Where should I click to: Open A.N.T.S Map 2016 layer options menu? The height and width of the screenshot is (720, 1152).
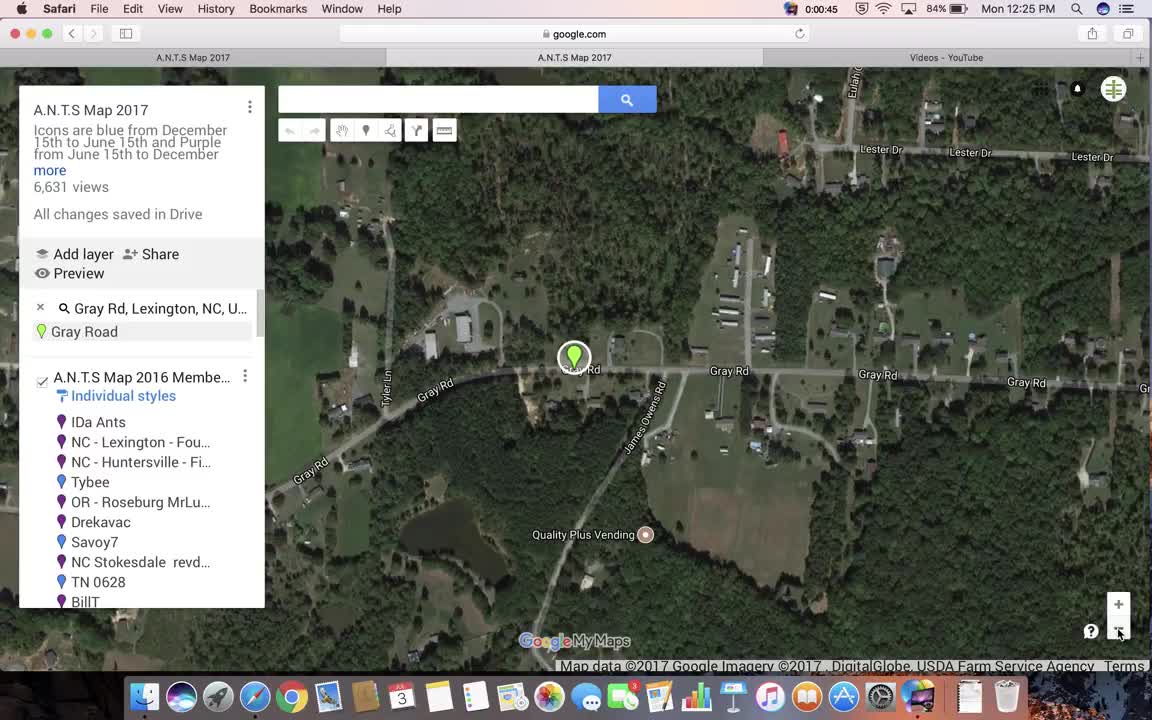click(245, 376)
